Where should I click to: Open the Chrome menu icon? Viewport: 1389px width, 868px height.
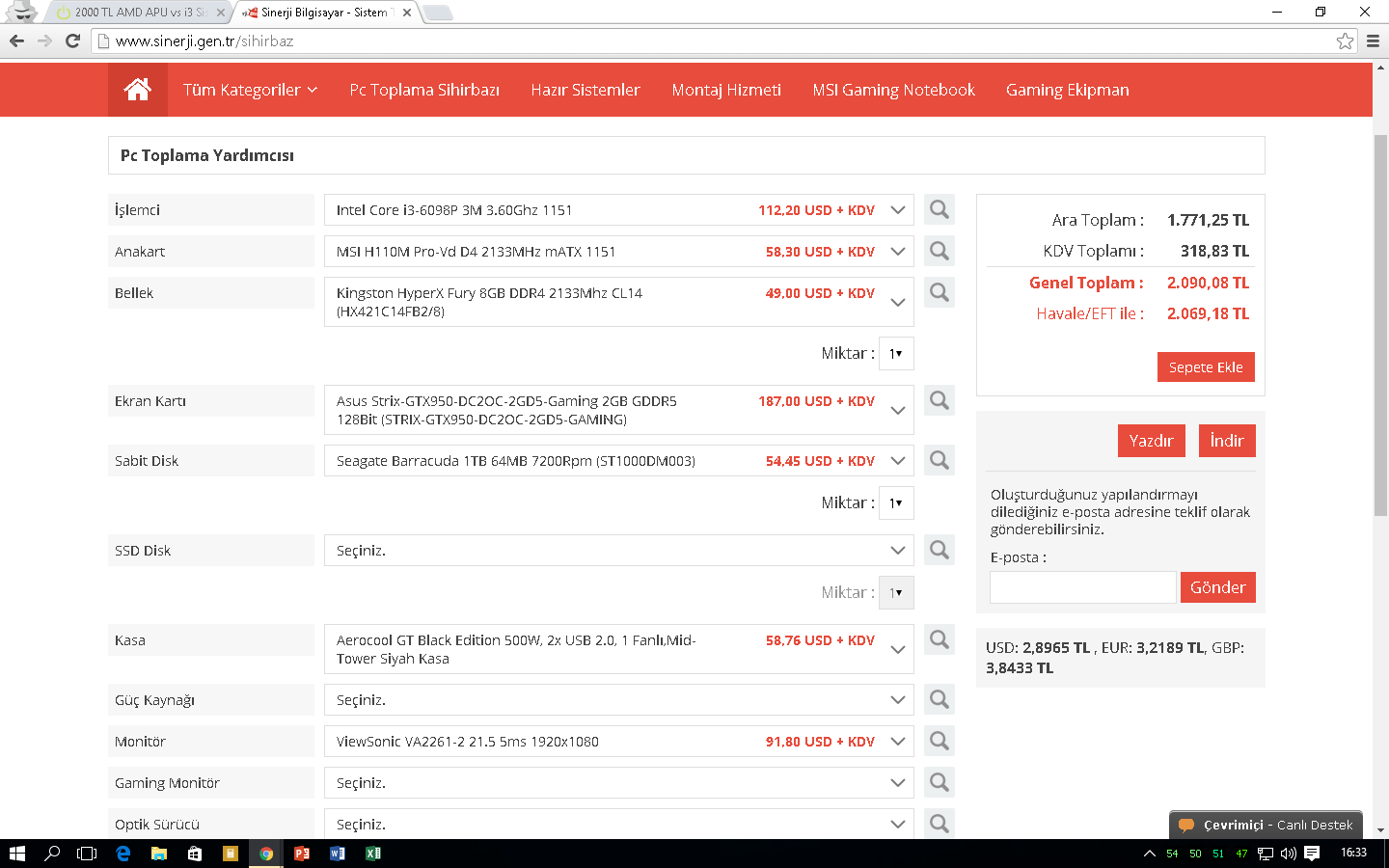1373,41
